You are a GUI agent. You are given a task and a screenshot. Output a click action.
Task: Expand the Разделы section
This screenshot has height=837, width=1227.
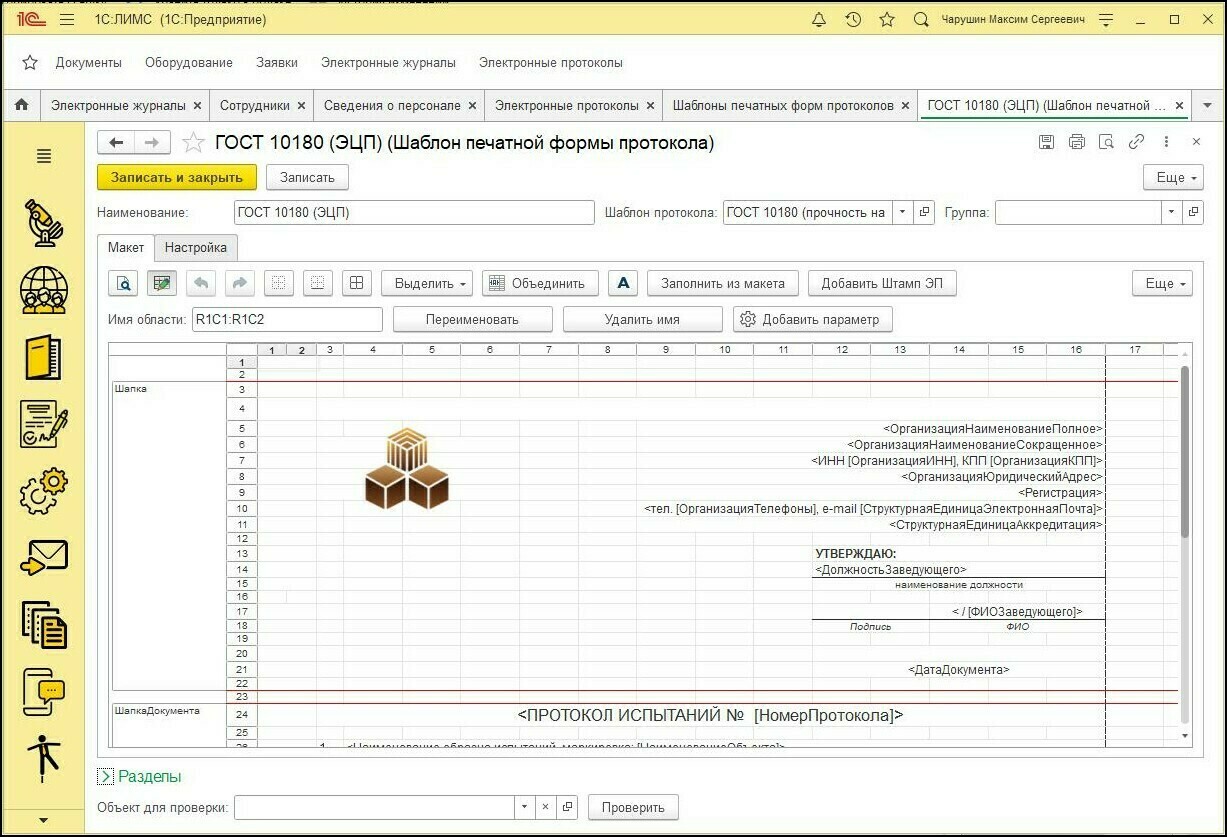(x=106, y=776)
